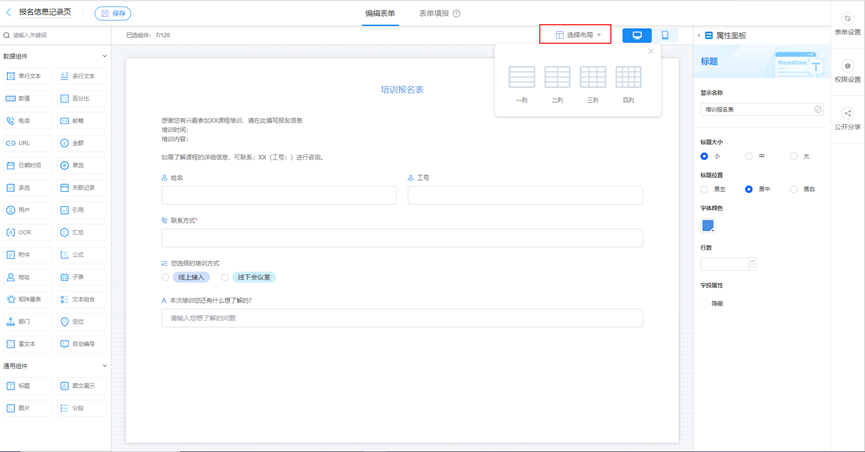Add the 地址 address component
This screenshot has width=865, height=452.
28,277
